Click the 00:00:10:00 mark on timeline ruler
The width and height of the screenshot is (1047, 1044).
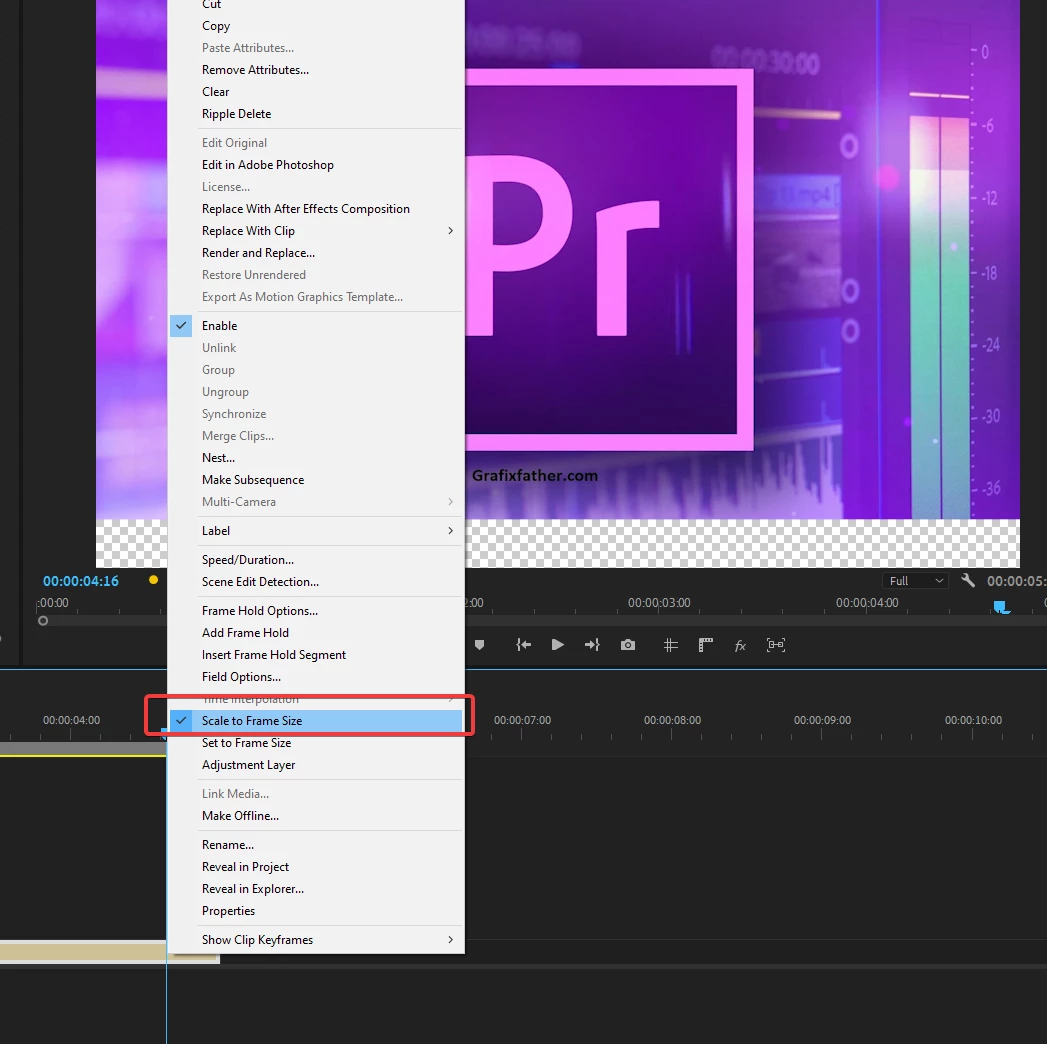click(x=973, y=720)
